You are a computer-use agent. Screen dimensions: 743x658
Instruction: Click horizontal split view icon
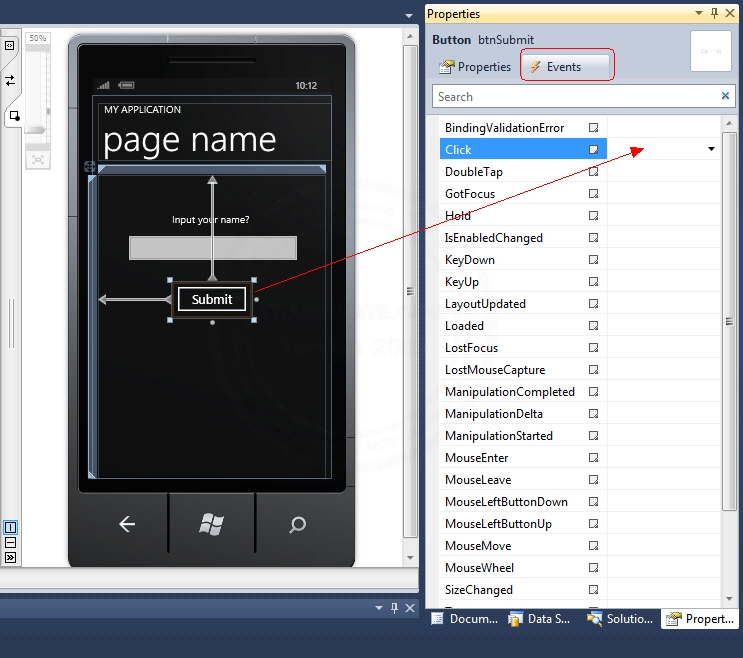click(x=10, y=543)
